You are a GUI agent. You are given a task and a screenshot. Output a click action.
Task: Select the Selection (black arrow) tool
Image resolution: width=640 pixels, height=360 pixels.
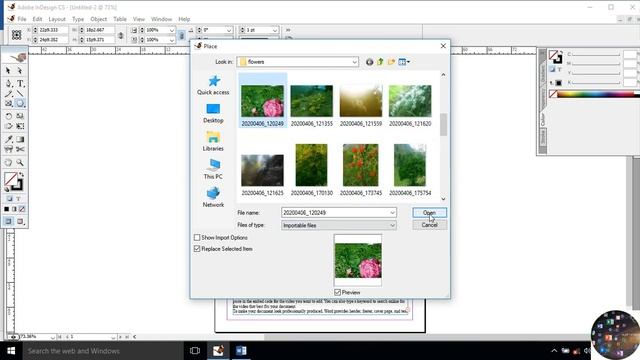(x=8, y=71)
